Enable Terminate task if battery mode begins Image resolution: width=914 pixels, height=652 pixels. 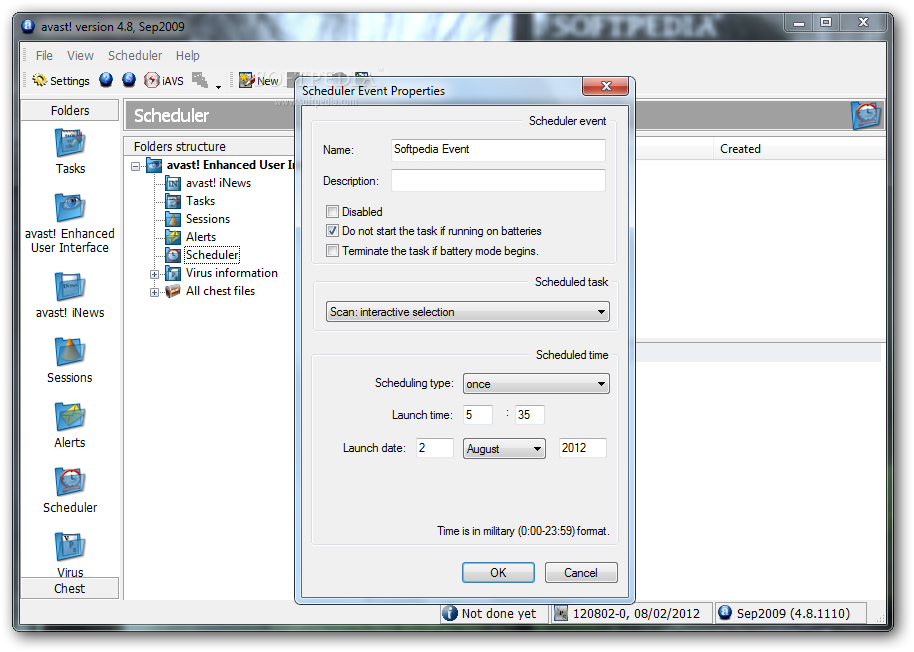[332, 251]
